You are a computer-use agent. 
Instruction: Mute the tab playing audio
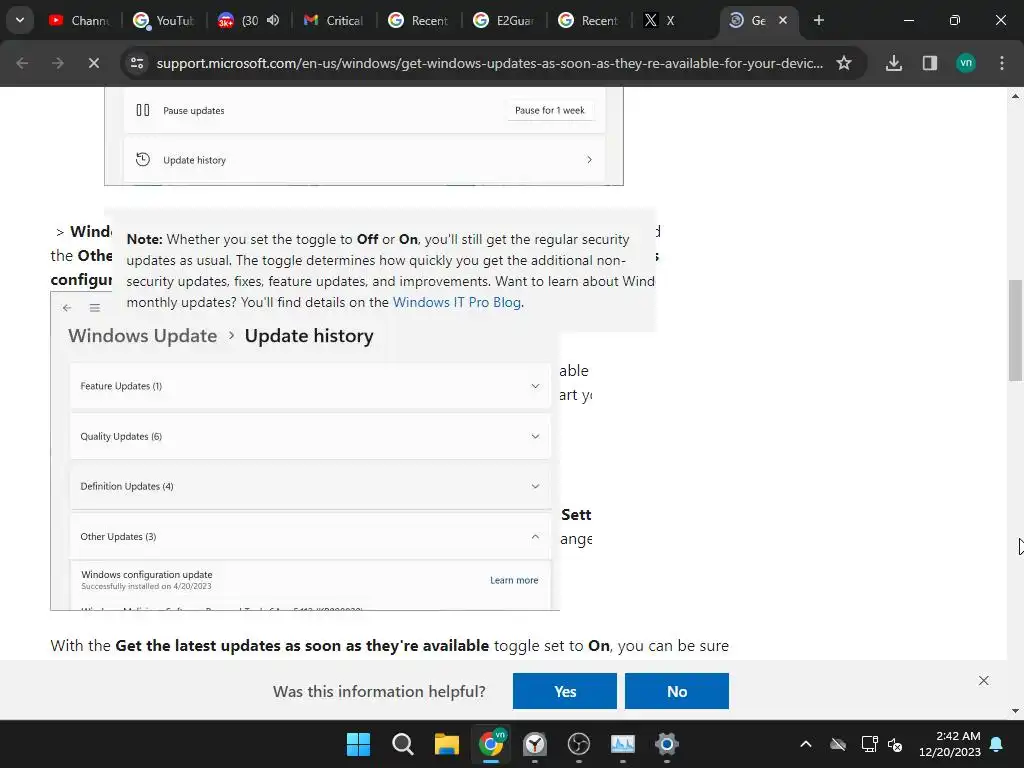point(273,20)
